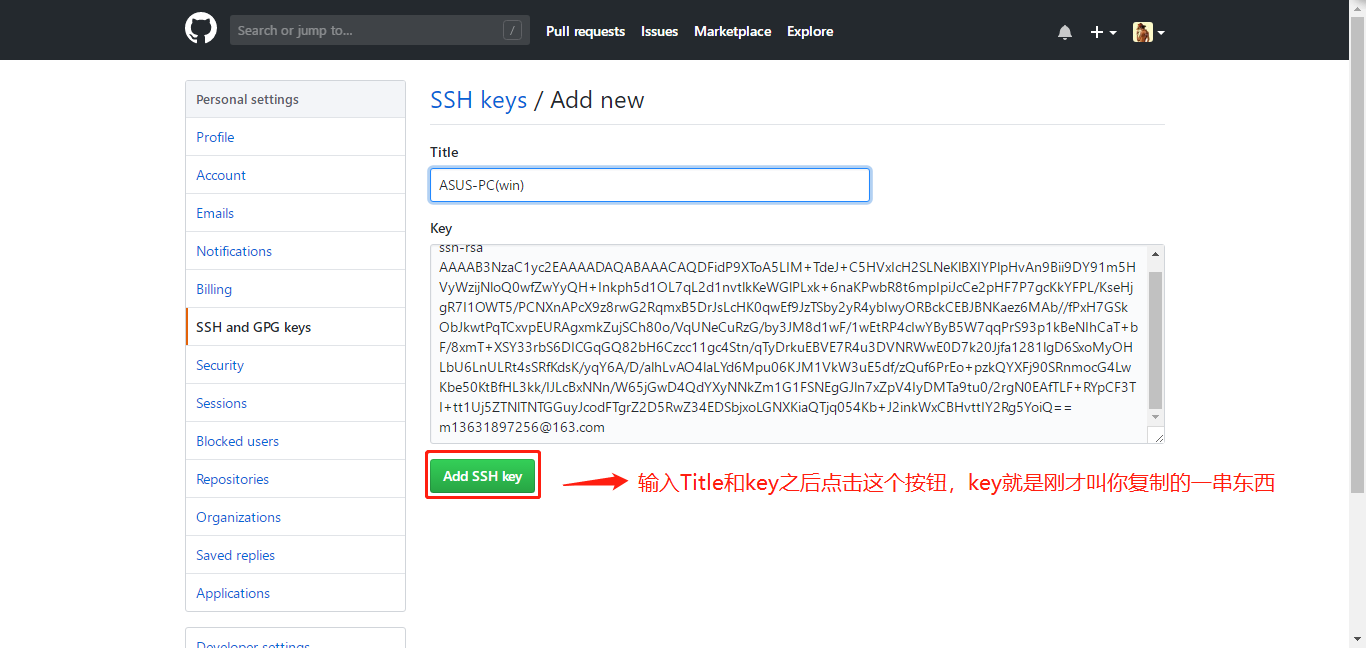Click the Key textarea scroll down arrow

click(1156, 417)
